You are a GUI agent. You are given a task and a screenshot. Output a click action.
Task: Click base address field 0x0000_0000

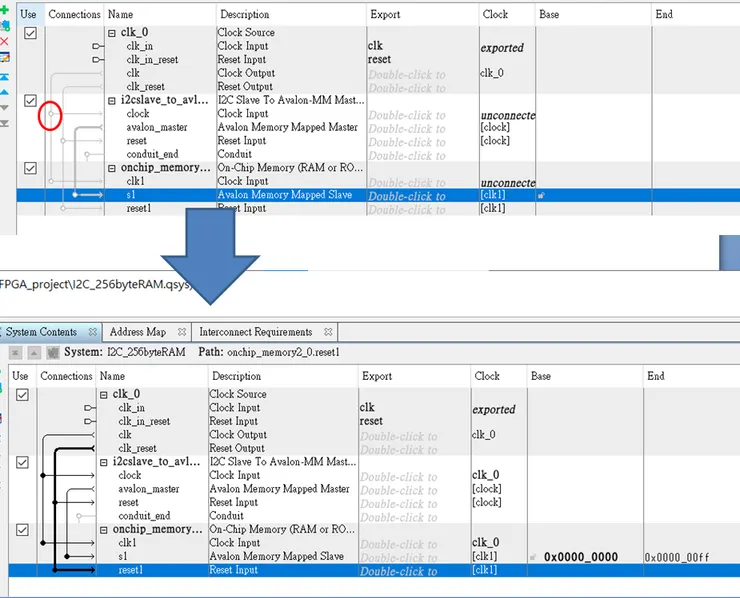(581, 557)
